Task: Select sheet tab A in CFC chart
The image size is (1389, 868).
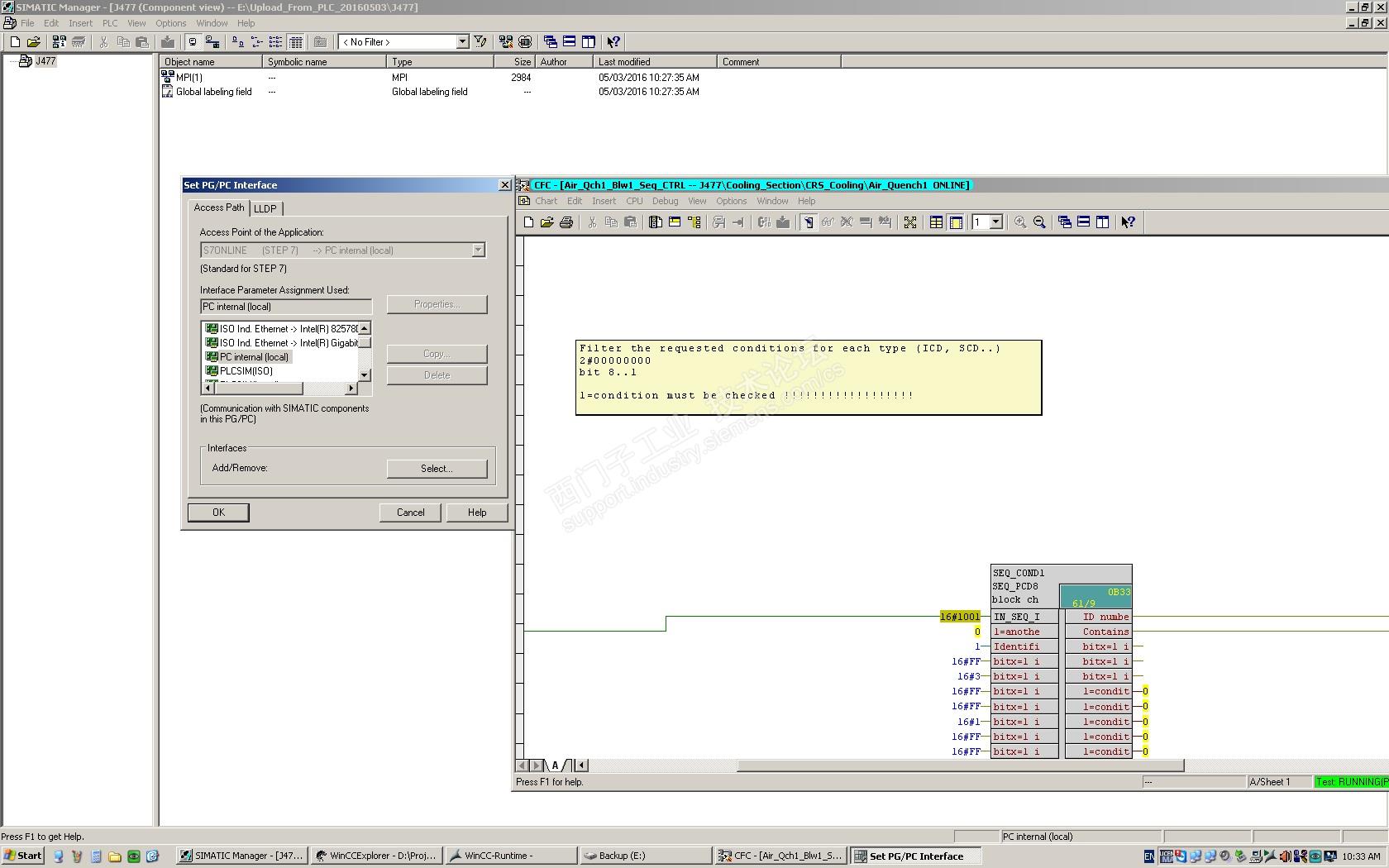Action: pos(556,765)
